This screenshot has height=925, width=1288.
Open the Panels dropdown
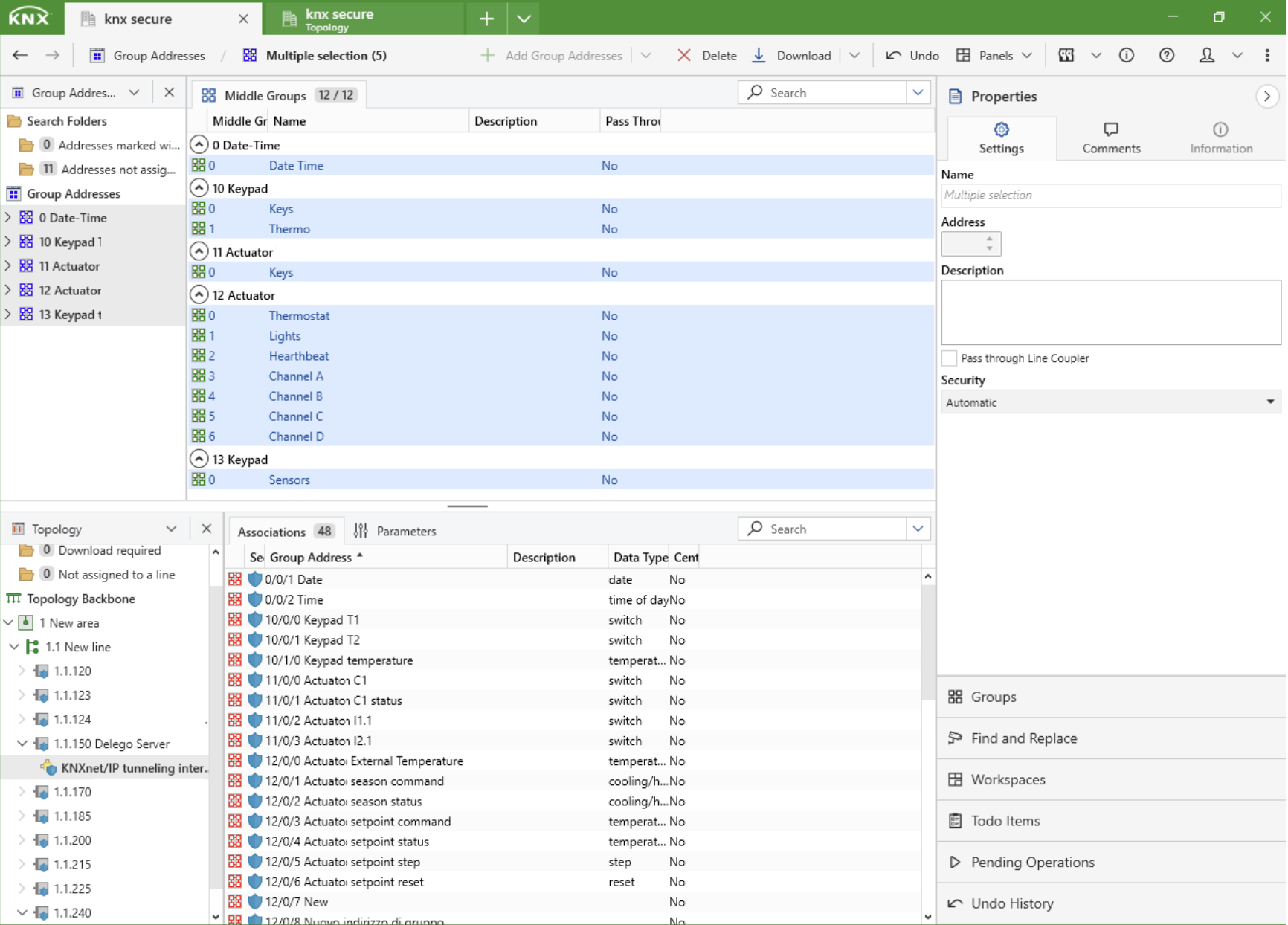coord(995,55)
